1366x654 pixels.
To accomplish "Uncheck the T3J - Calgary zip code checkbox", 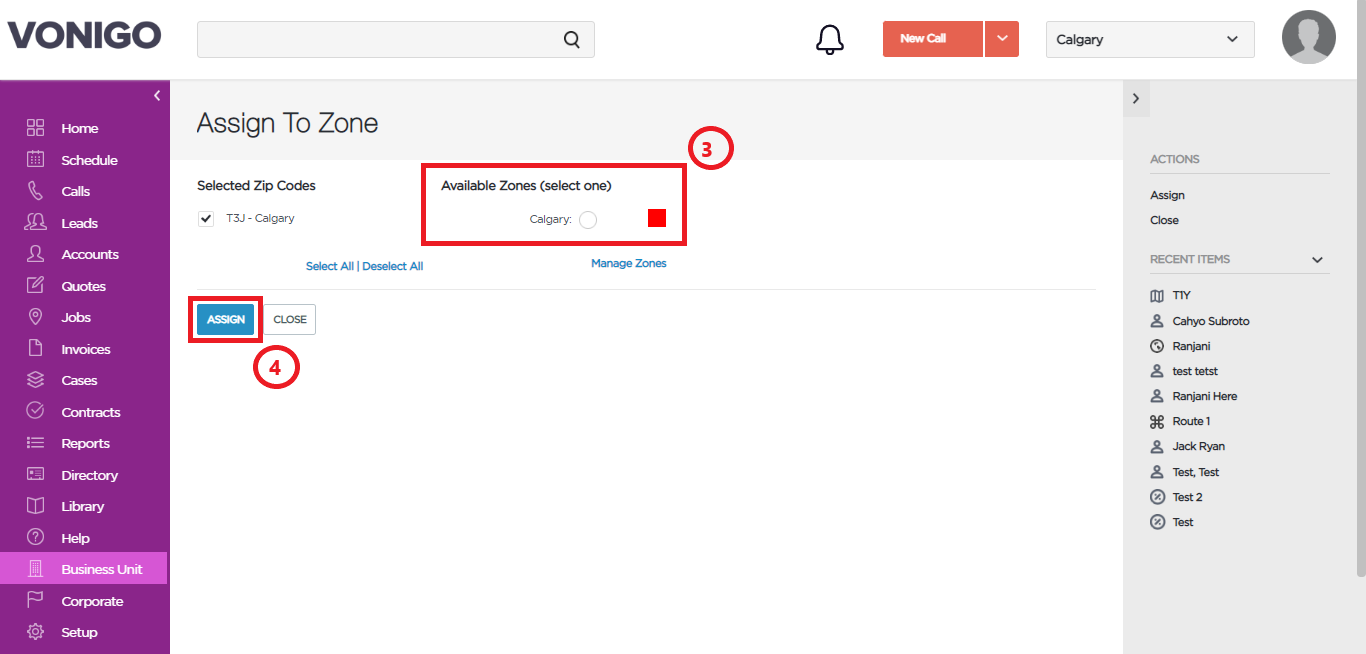I will 206,219.
